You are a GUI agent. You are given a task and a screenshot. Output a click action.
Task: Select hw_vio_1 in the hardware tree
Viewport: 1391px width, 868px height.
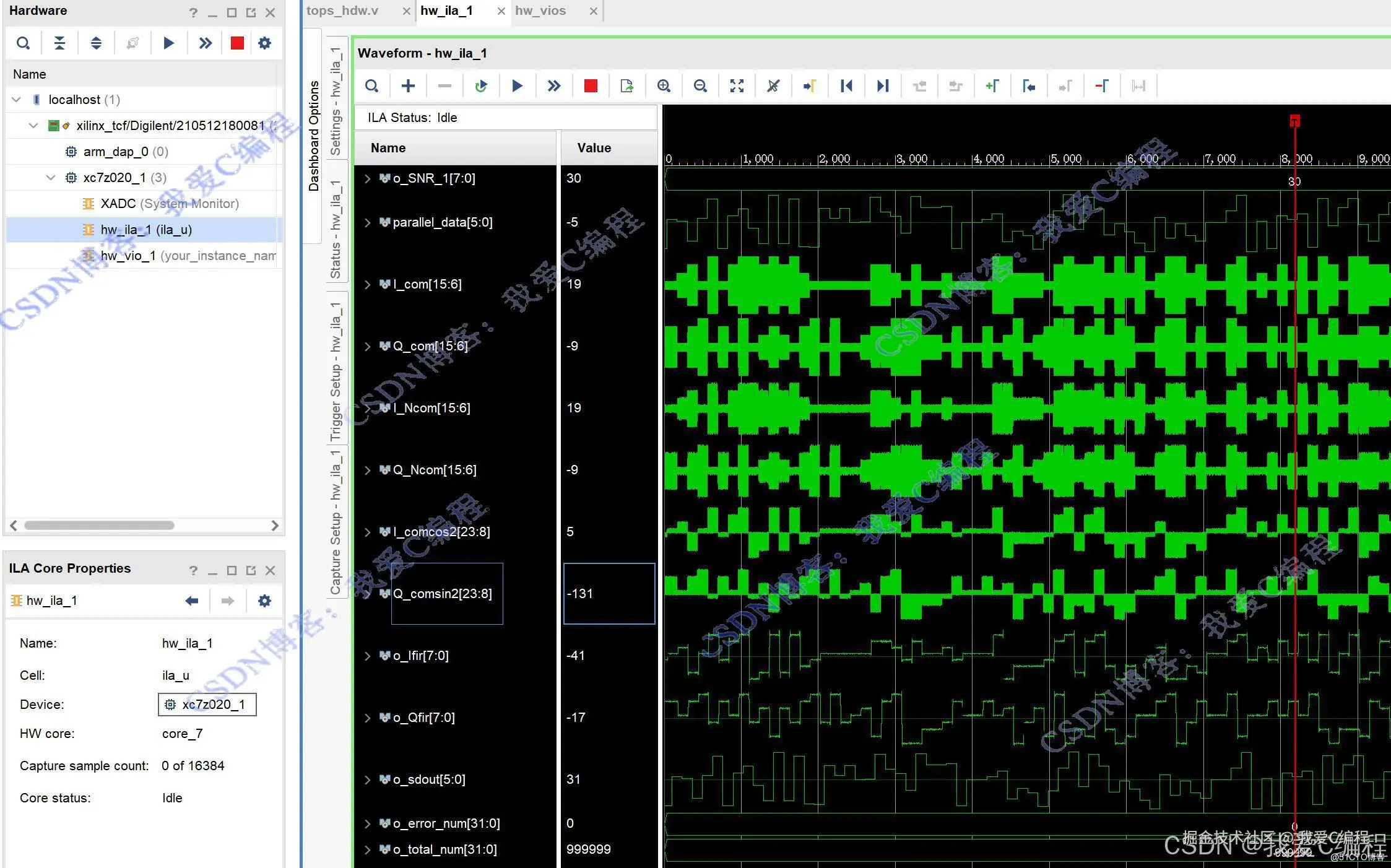coord(128,256)
